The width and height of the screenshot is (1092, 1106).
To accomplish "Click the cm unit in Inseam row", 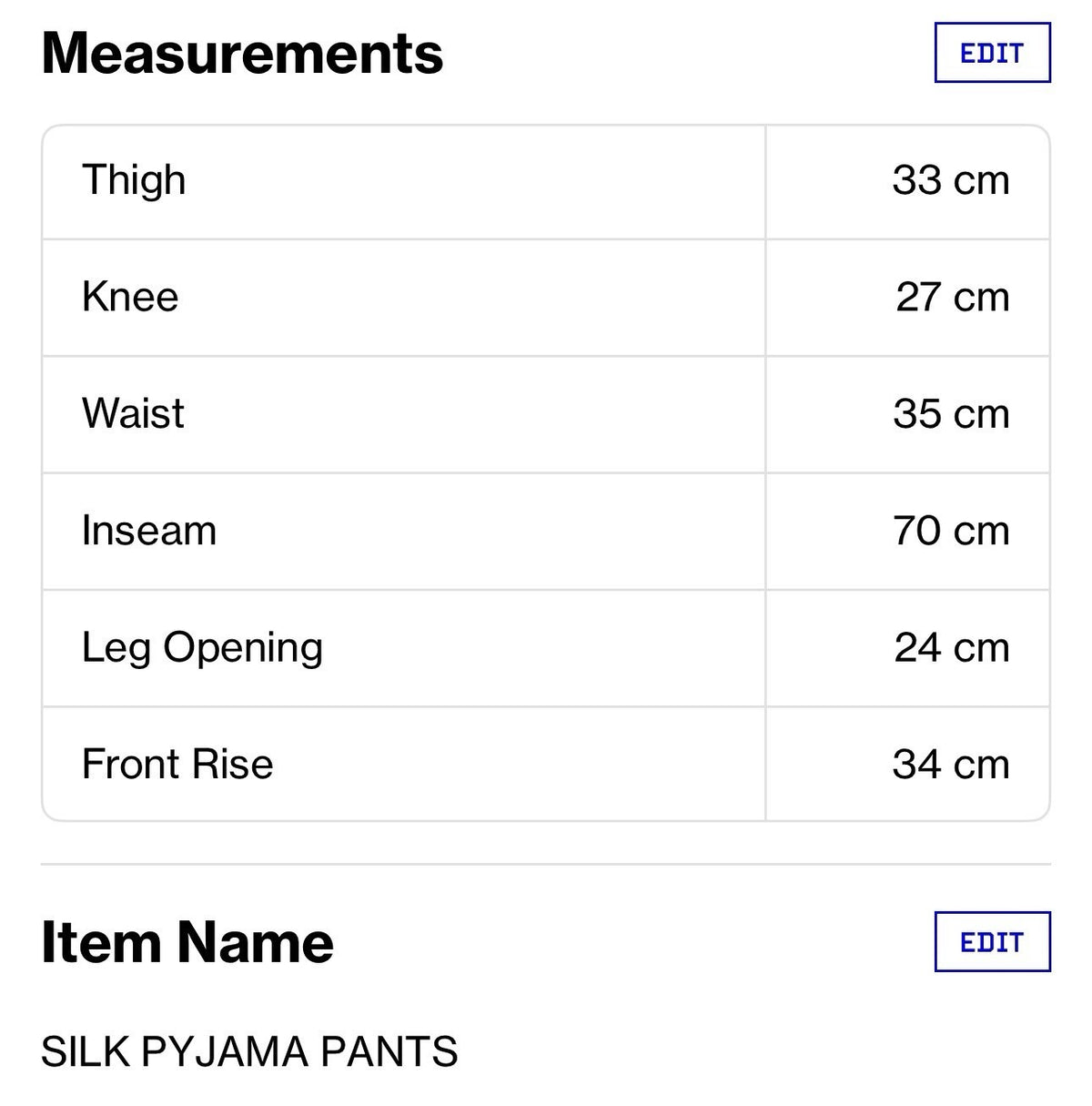I will click(982, 531).
